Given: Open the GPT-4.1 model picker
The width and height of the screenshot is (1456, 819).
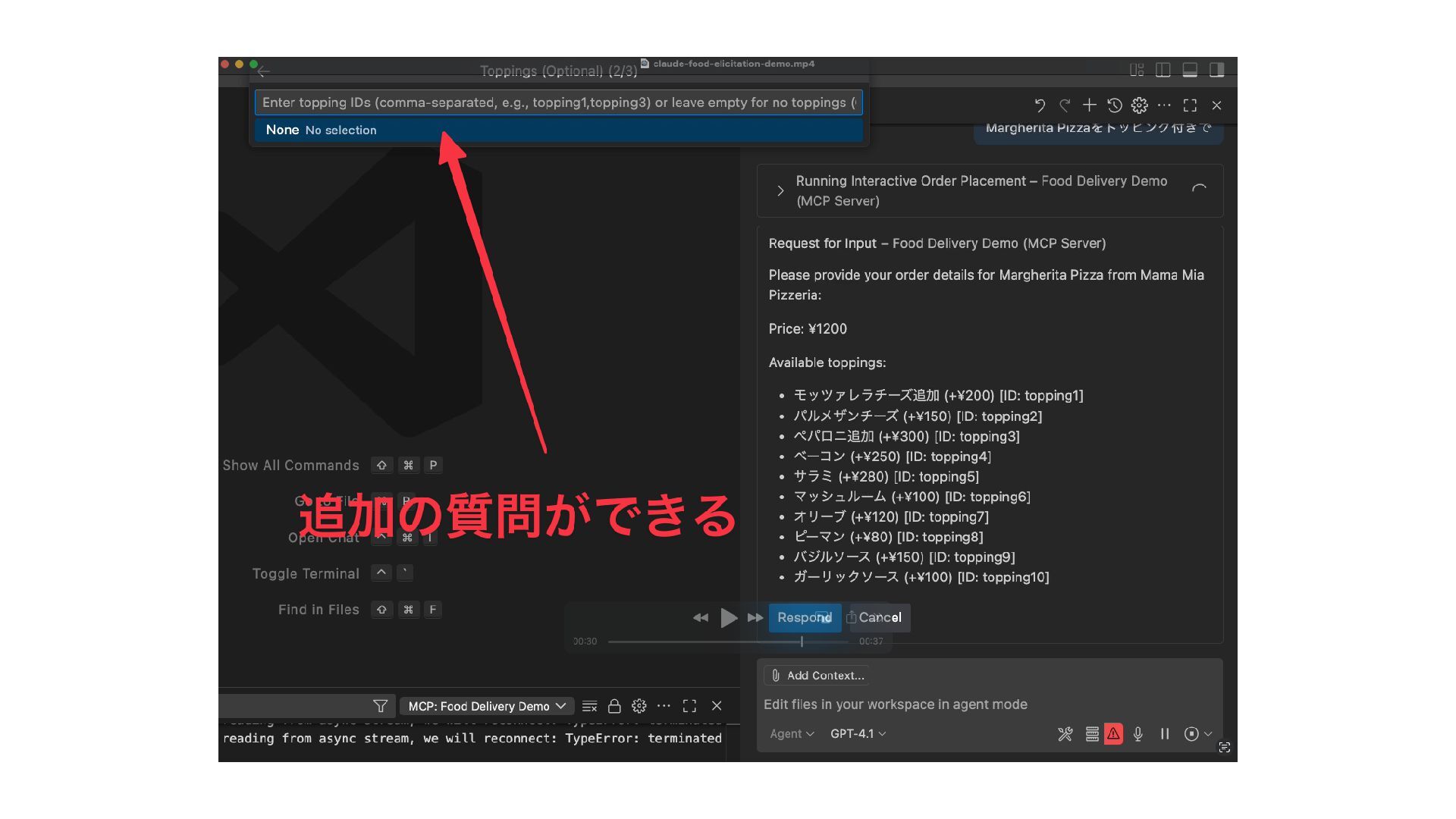Looking at the screenshot, I should [858, 733].
